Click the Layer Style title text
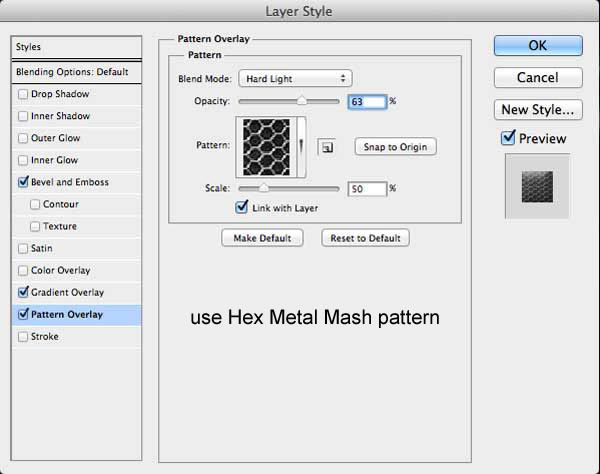Image resolution: width=600 pixels, height=474 pixels. [x=299, y=11]
